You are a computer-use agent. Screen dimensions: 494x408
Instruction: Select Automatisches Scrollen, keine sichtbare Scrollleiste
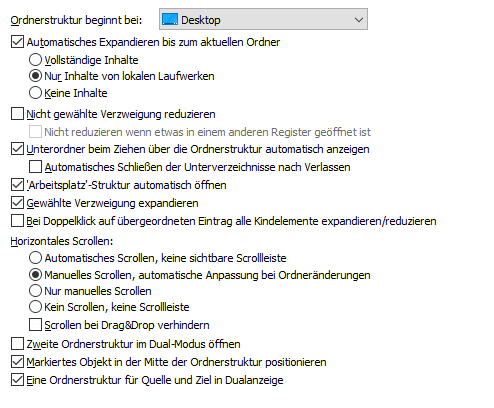click(x=35, y=258)
